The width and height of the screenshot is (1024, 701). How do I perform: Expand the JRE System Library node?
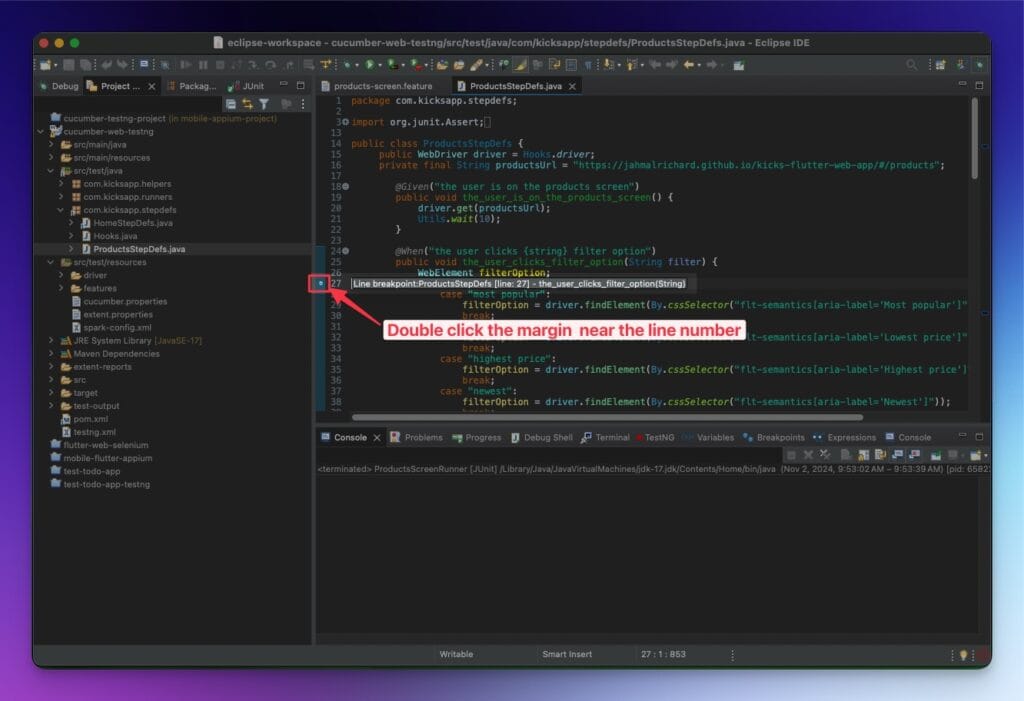coord(51,340)
